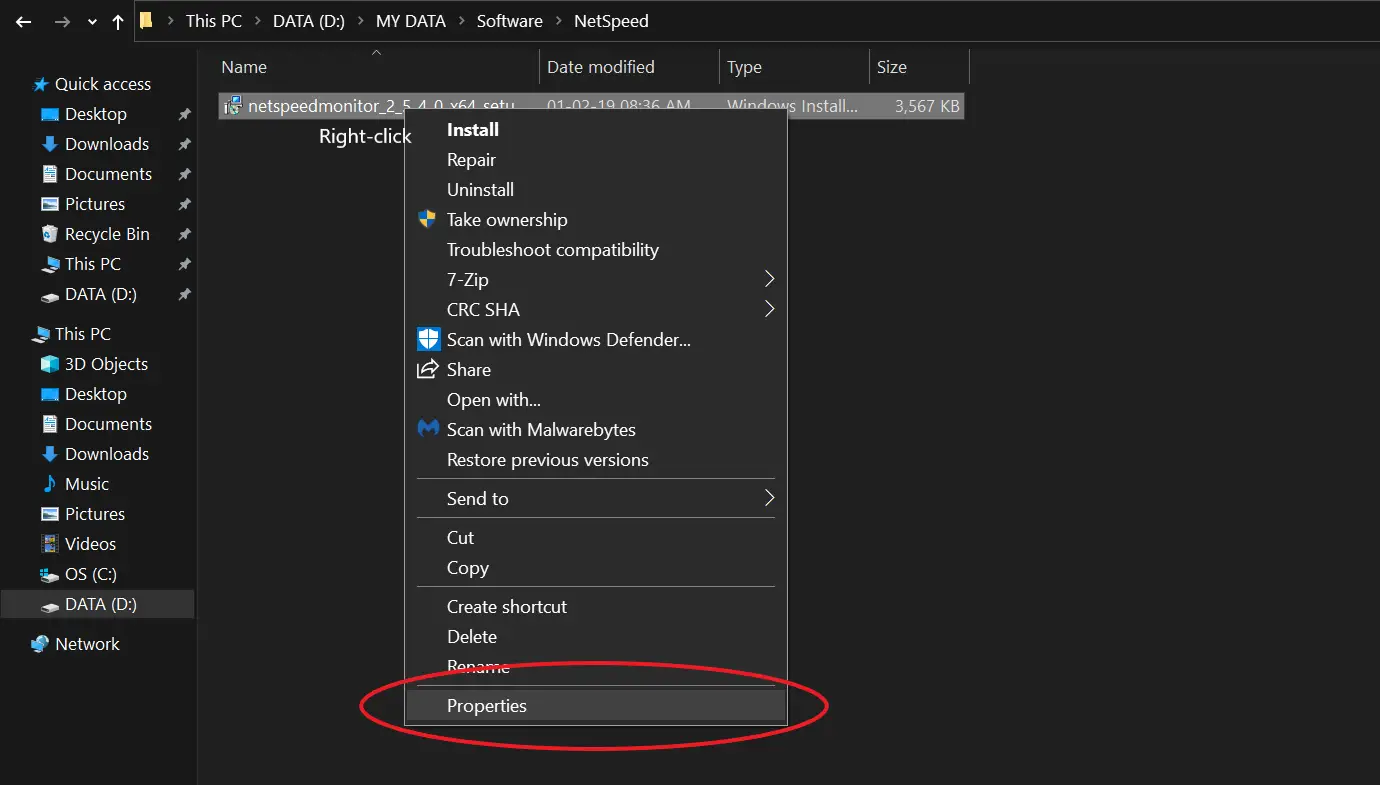This screenshot has height=785, width=1380.
Task: Open pinned Downloads under Quick access
Action: (106, 144)
